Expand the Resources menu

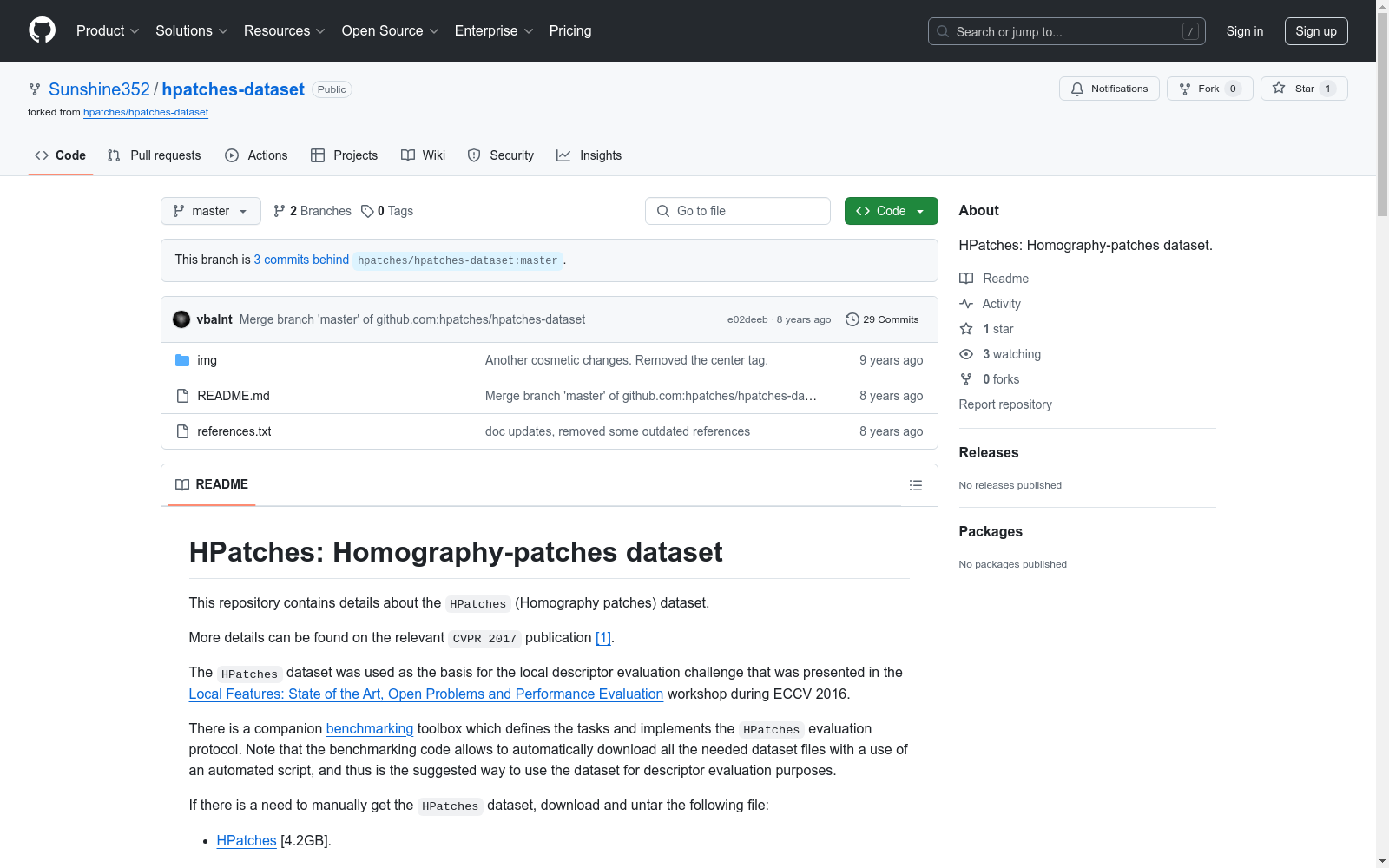click(x=285, y=30)
